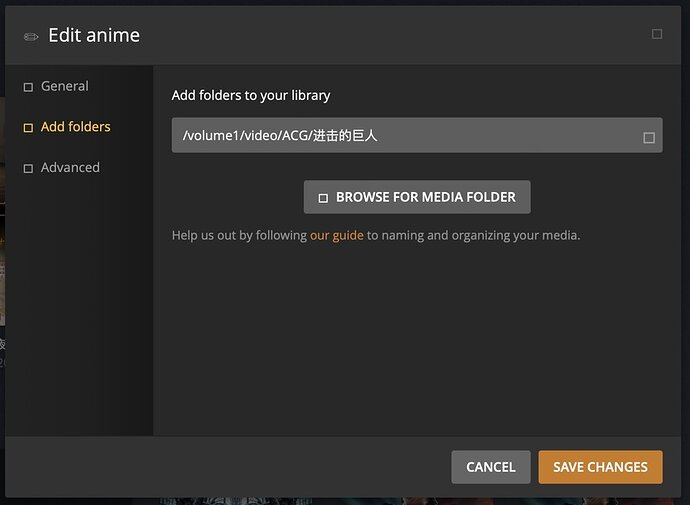This screenshot has height=505, width=690.
Task: Click the folder path field /volume1/video/ACG
Action: 417,135
